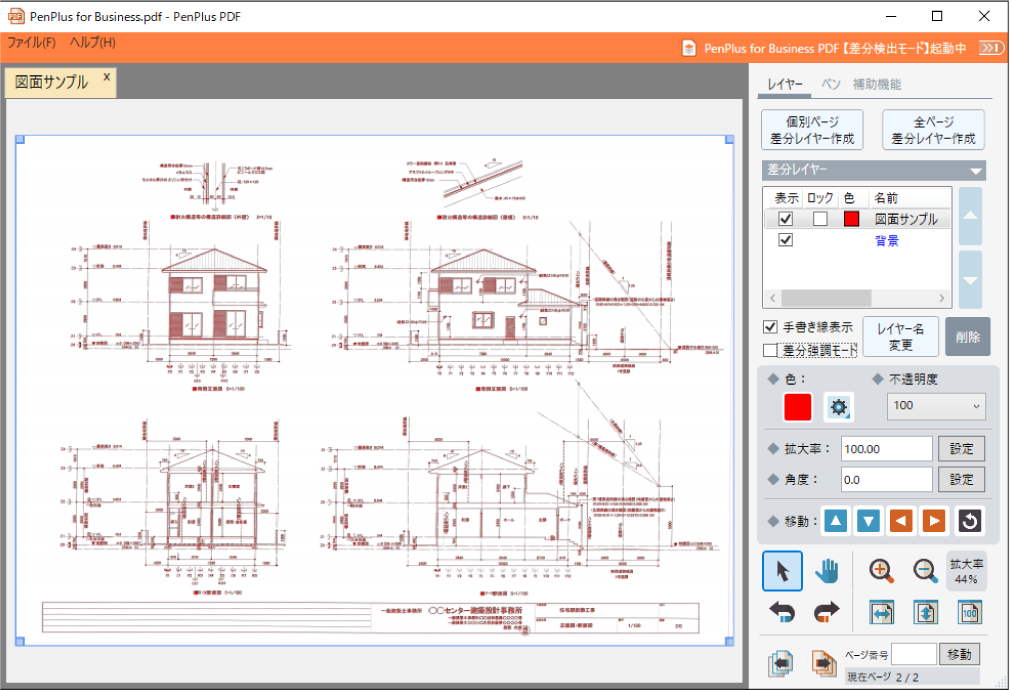Toggle visibility of 図面サンプル layer
Screen dimensions: 1012x690
[x=785, y=219]
